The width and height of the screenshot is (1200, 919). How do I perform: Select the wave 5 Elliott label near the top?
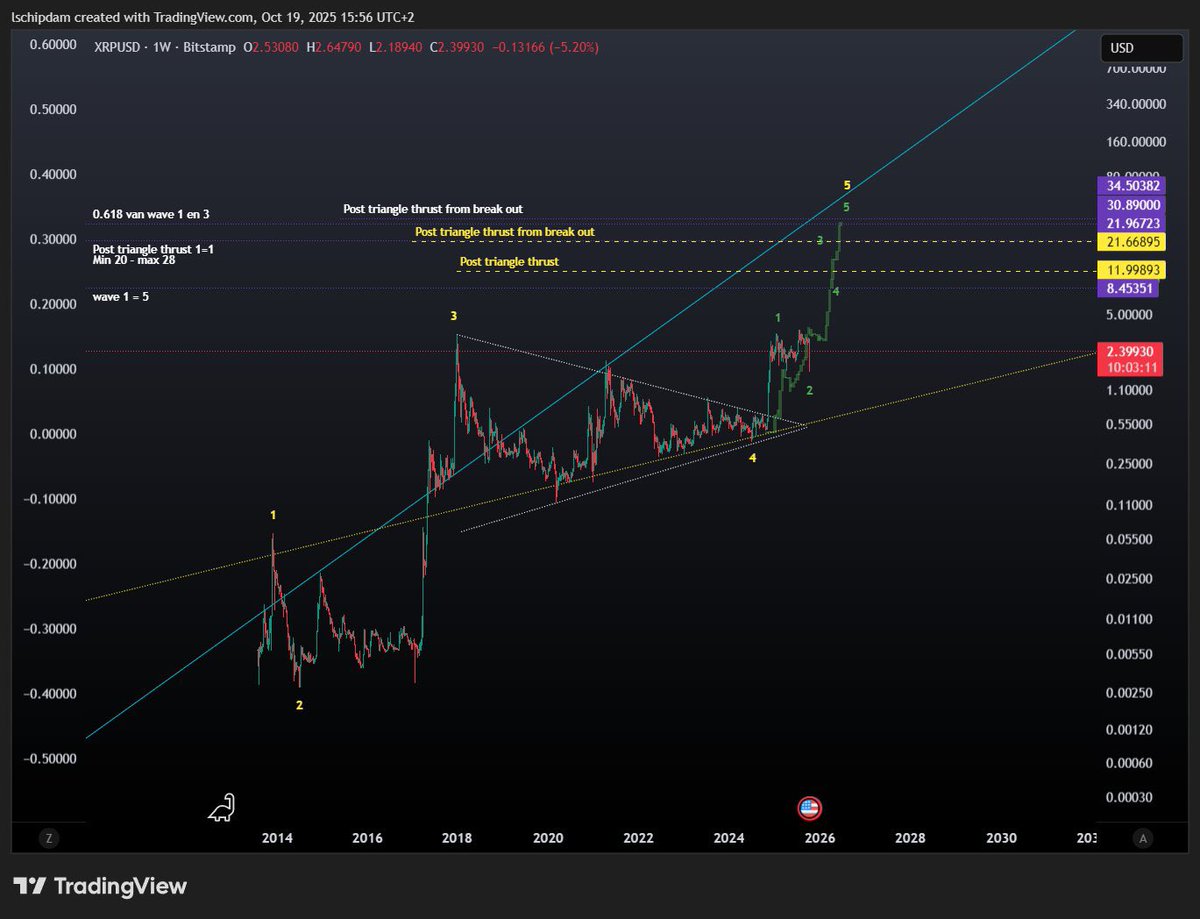click(846, 185)
